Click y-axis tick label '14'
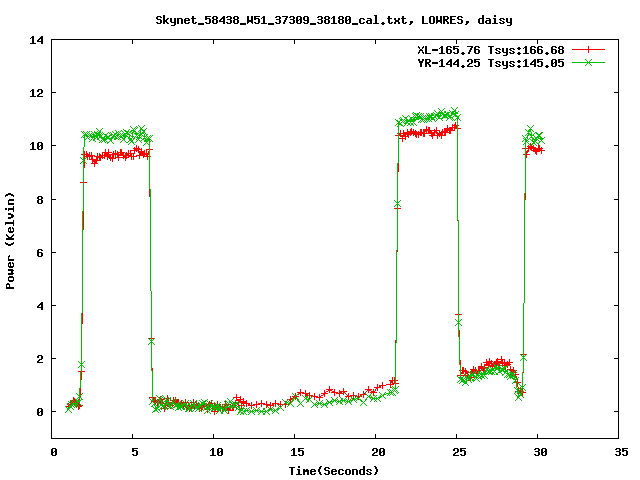The width and height of the screenshot is (640, 480). (x=36, y=40)
